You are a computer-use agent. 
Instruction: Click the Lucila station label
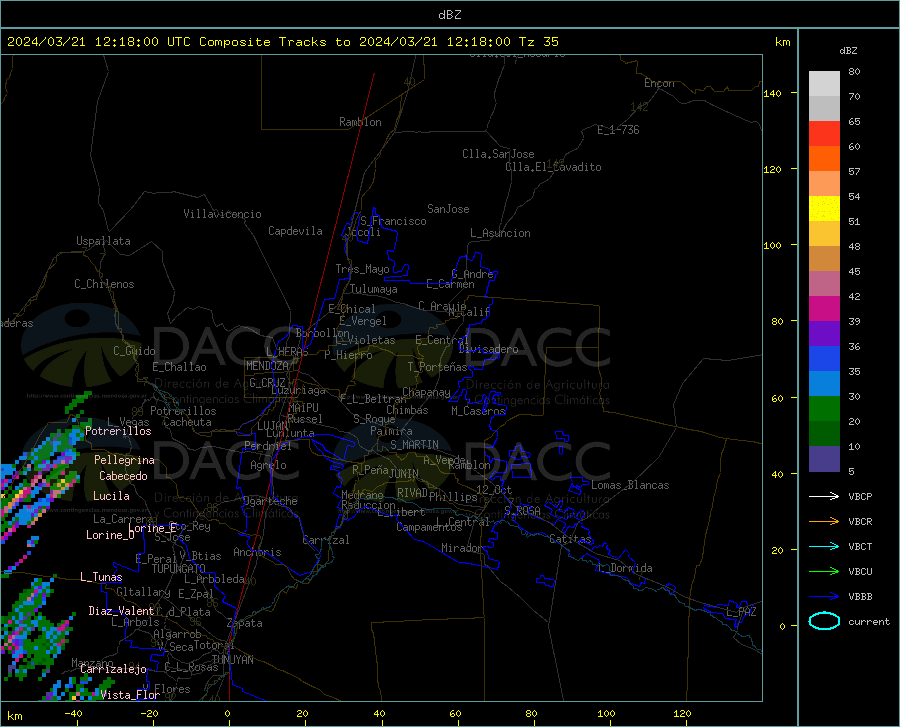[x=111, y=496]
